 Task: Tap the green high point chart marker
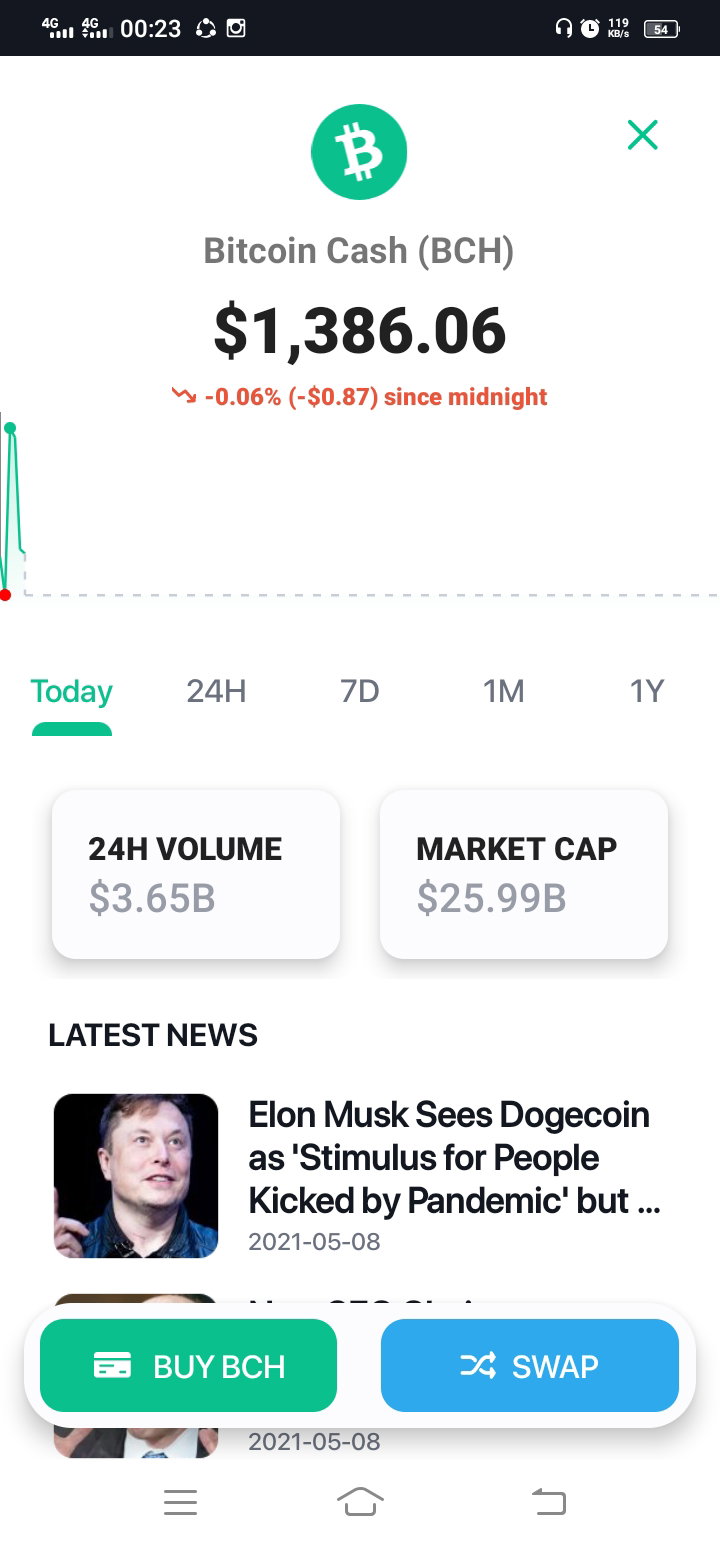tap(10, 428)
